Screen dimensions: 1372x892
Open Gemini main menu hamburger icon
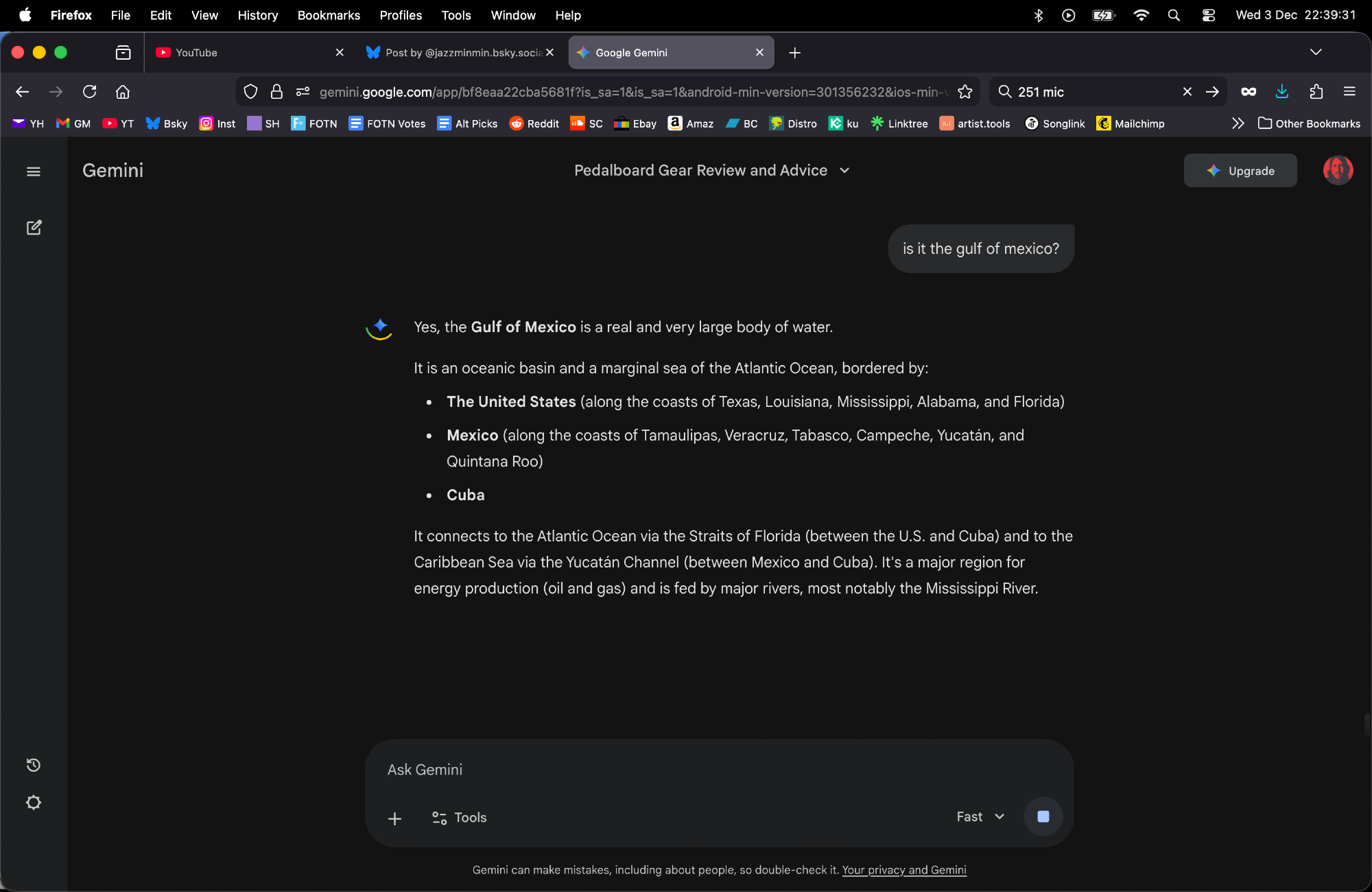coord(33,172)
